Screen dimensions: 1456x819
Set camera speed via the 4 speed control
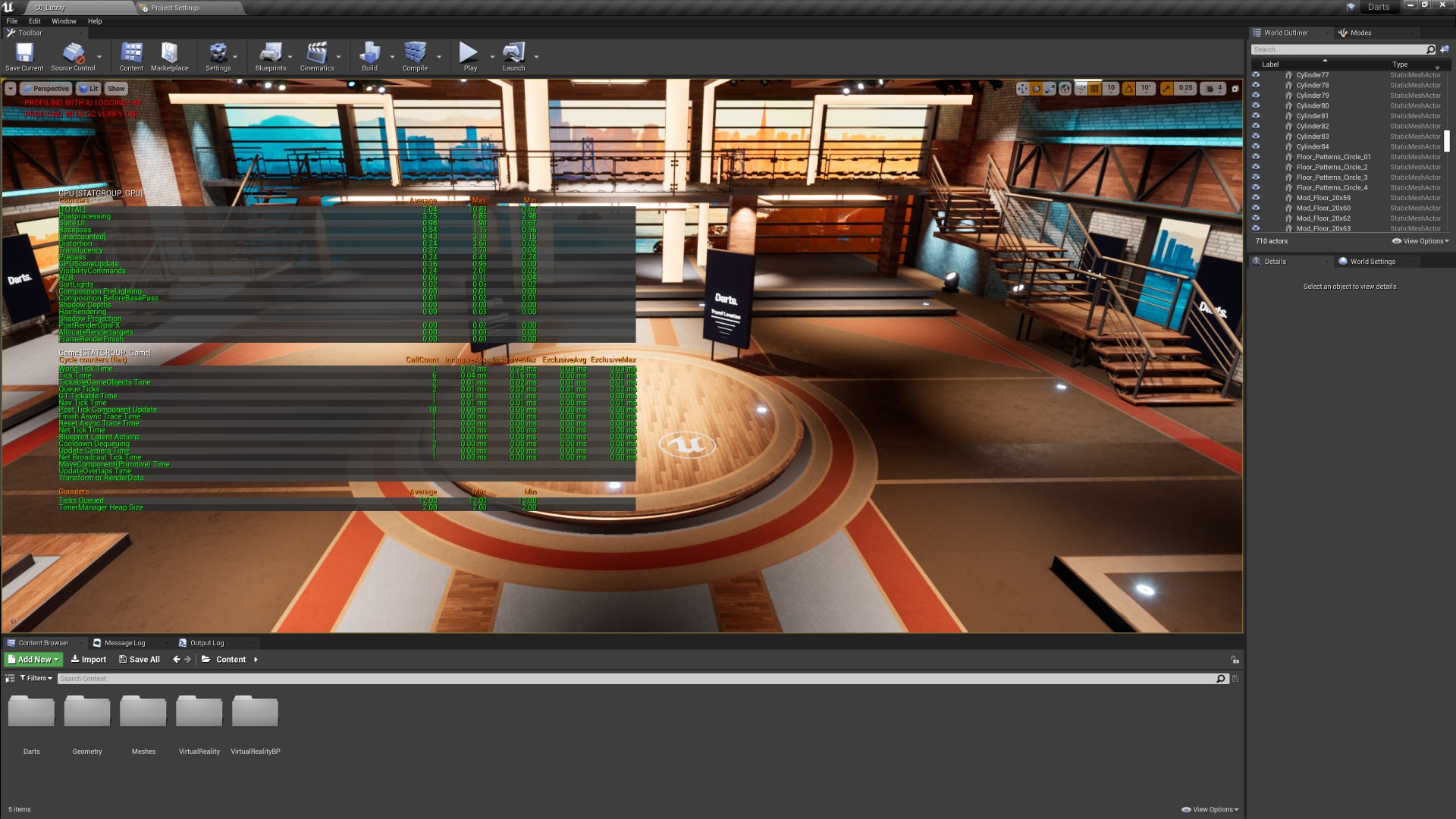[1218, 89]
